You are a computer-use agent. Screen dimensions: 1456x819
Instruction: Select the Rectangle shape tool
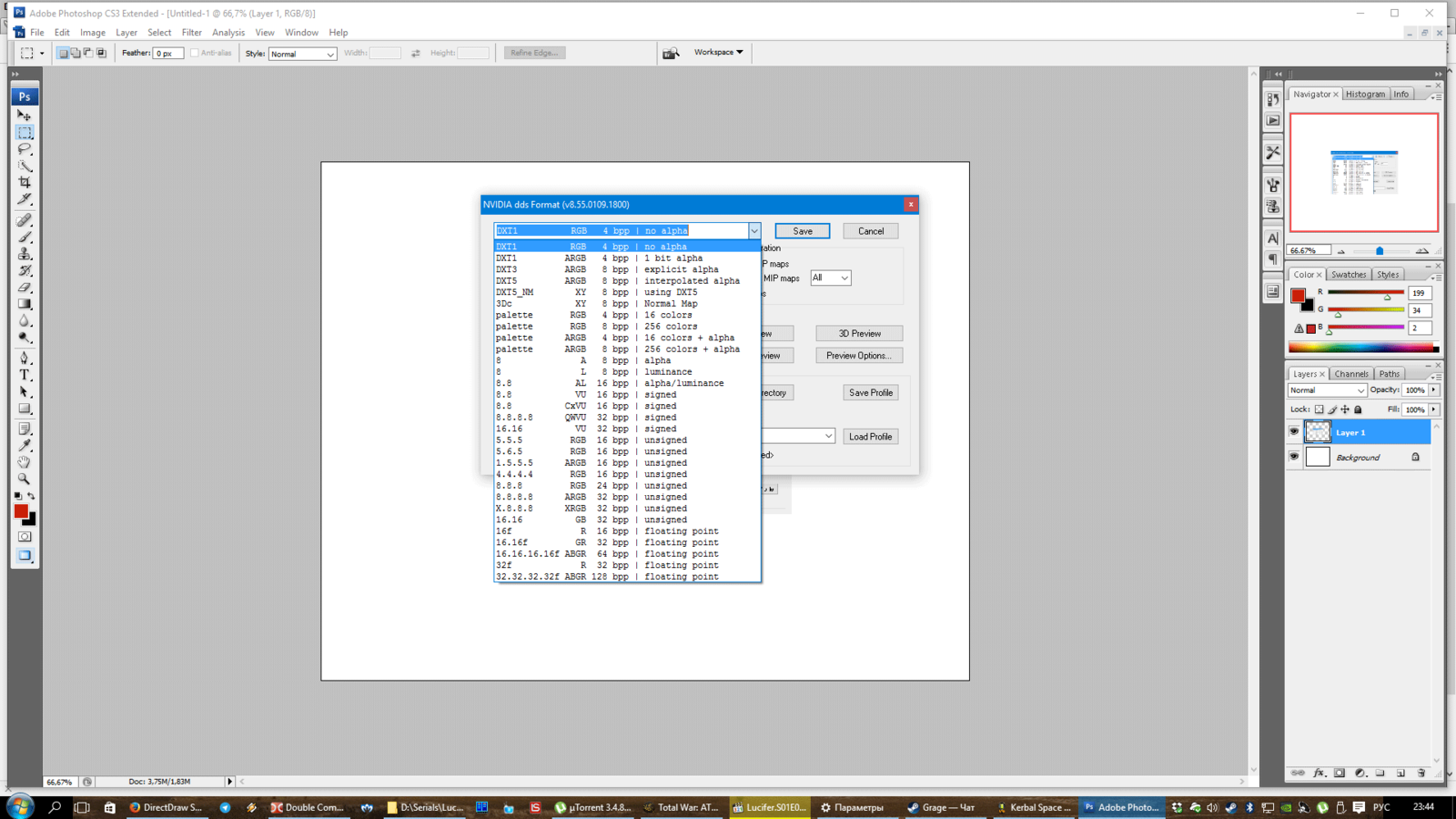[25, 409]
